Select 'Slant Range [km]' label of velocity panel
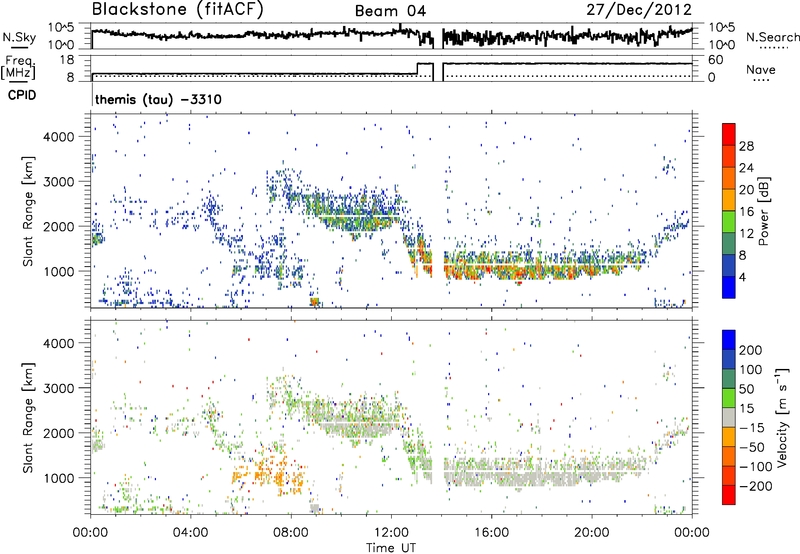 point(28,417)
